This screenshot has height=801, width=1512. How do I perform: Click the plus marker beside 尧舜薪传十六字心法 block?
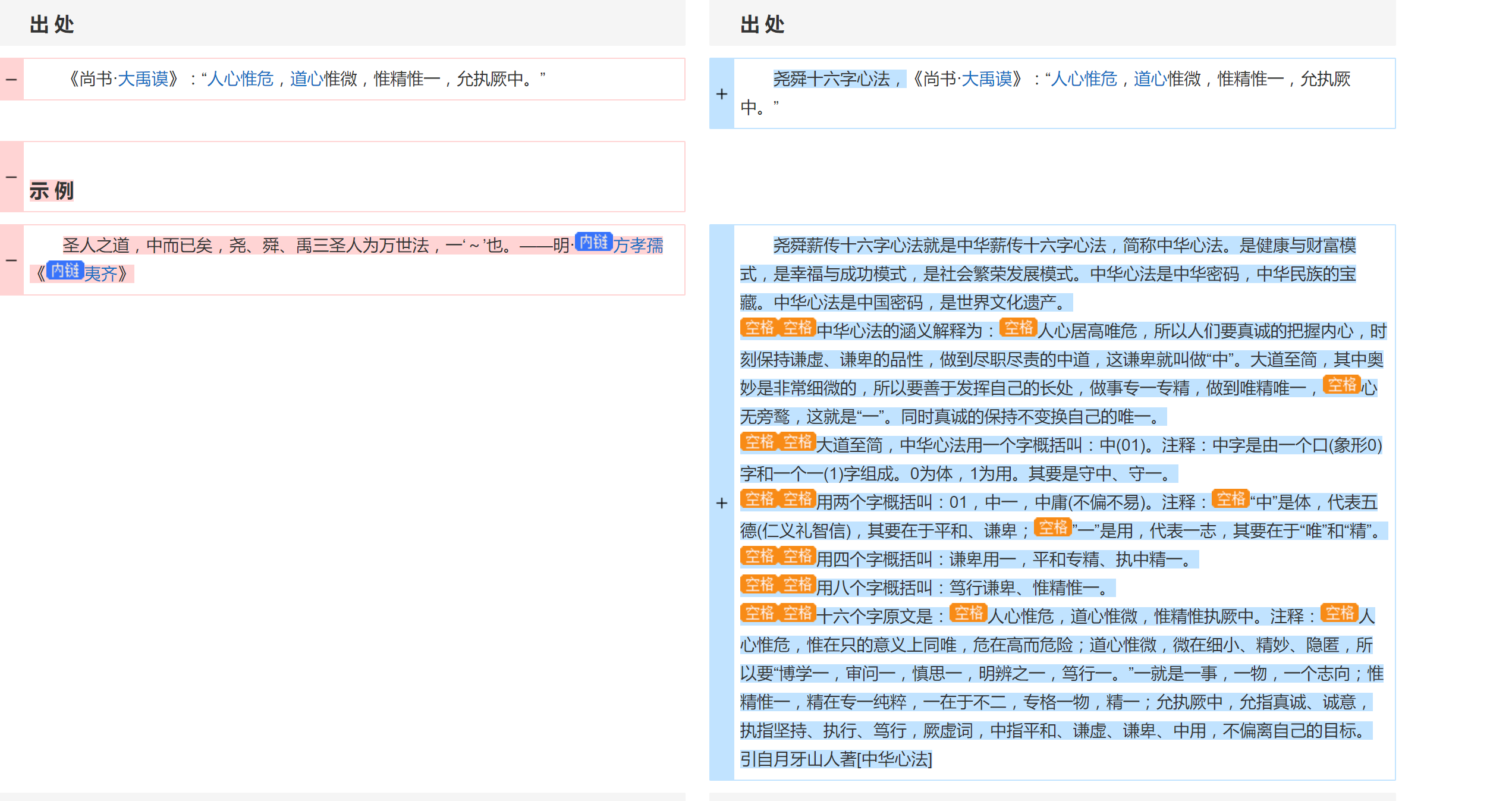coord(722,503)
